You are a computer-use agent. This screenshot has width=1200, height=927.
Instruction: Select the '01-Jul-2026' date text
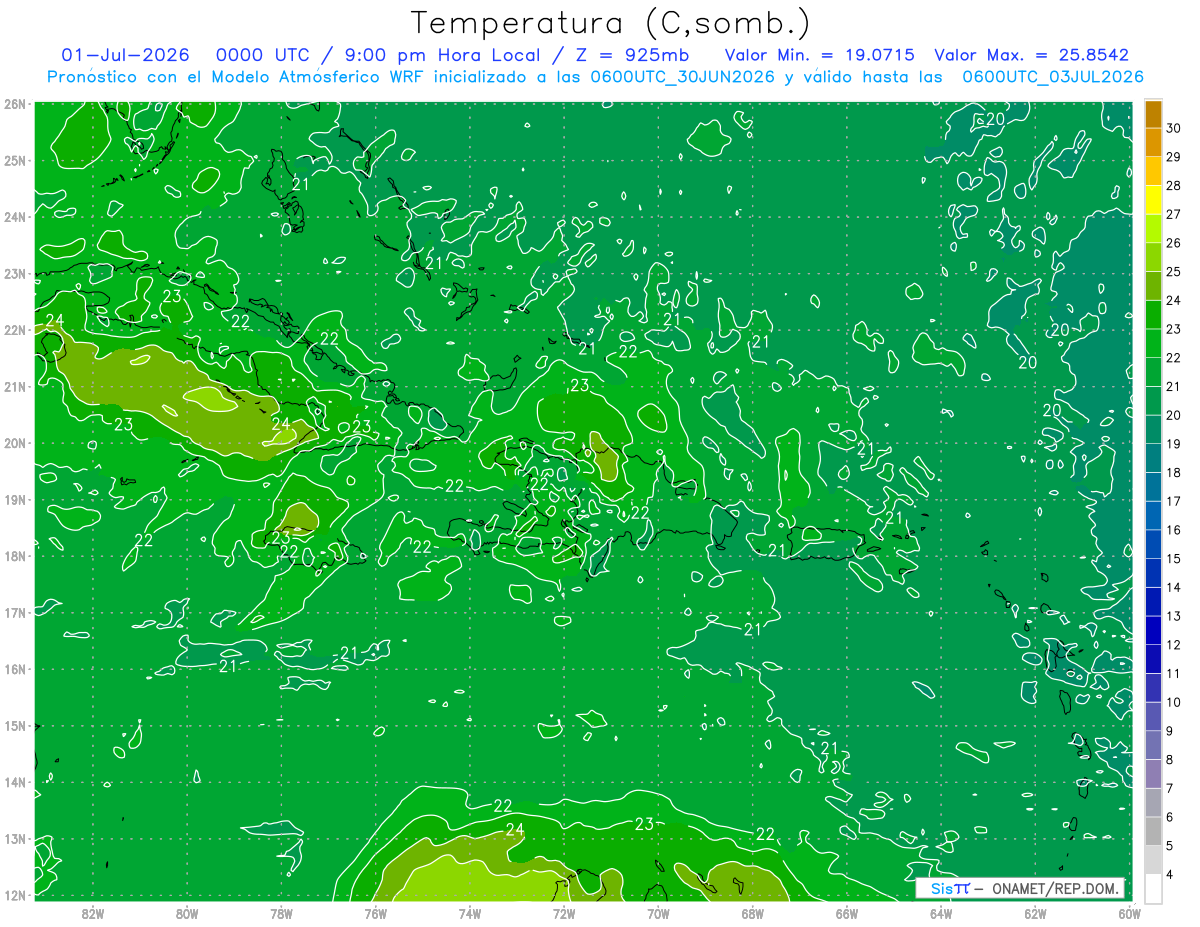pos(125,55)
